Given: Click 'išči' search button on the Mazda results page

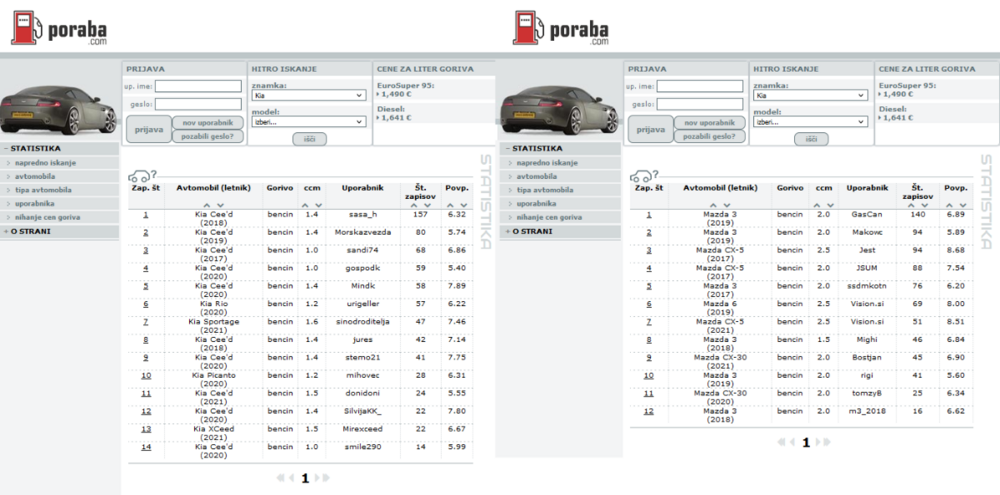Looking at the screenshot, I should [811, 139].
